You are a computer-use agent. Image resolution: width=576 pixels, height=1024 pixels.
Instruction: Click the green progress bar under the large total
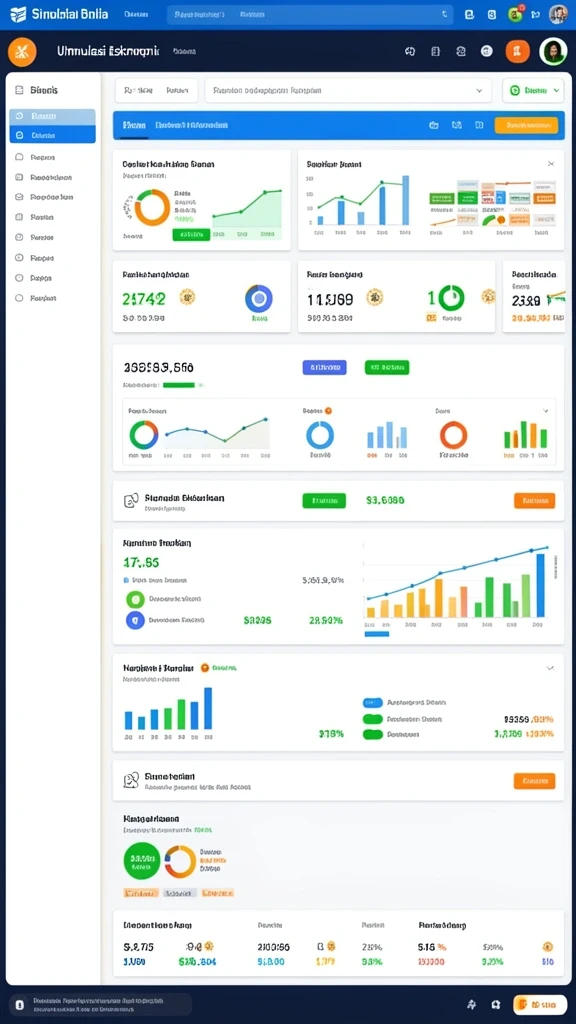pos(179,385)
